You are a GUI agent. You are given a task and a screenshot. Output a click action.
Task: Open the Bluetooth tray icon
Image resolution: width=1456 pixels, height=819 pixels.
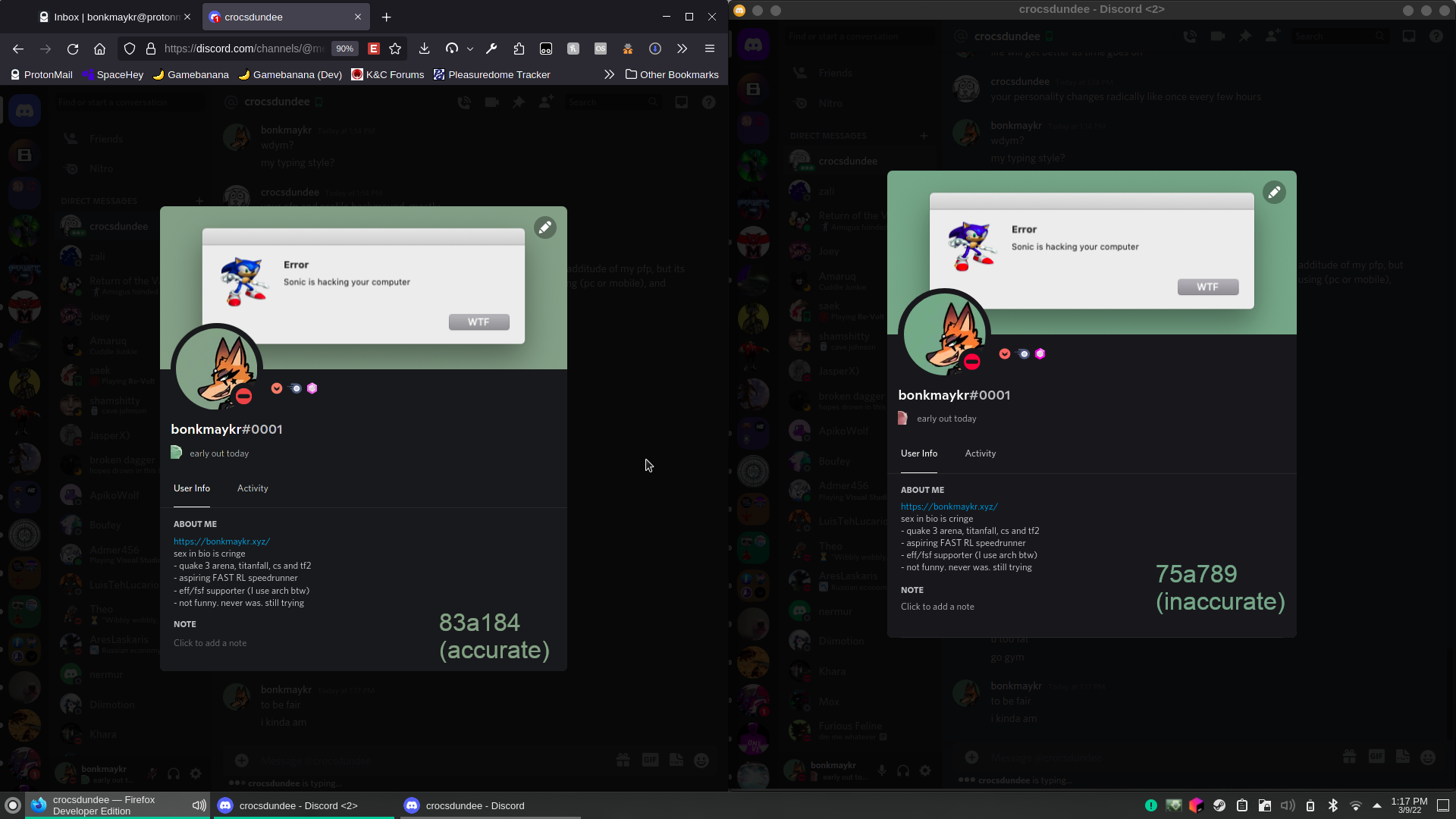point(1332,805)
